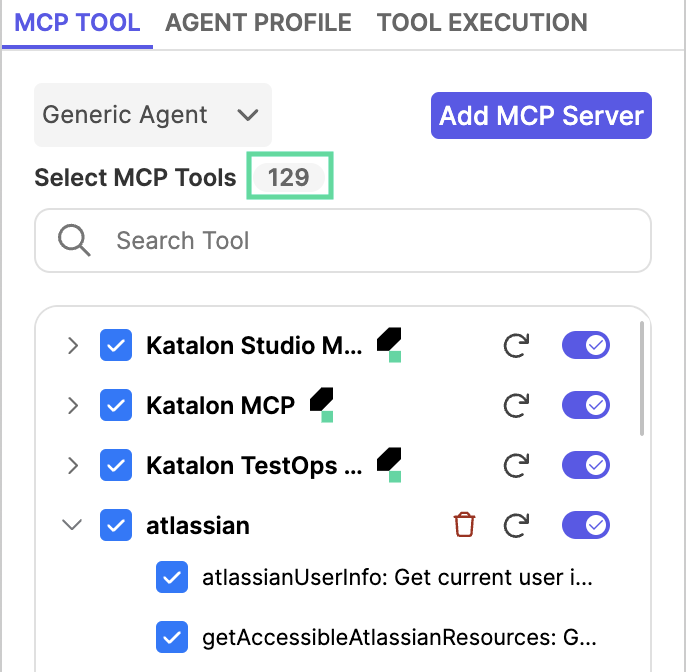Open the Generic Agent dropdown

click(153, 115)
